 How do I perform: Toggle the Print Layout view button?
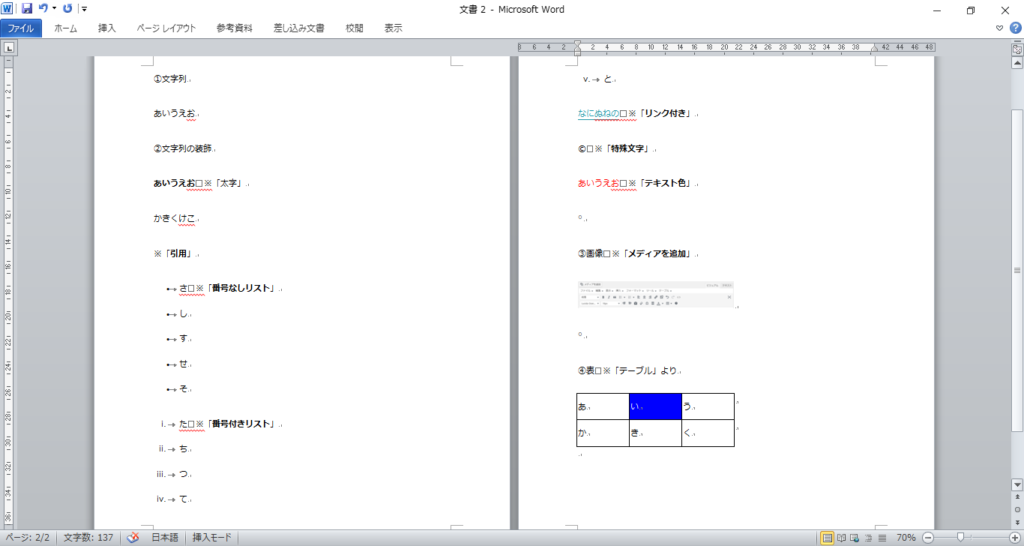828,538
